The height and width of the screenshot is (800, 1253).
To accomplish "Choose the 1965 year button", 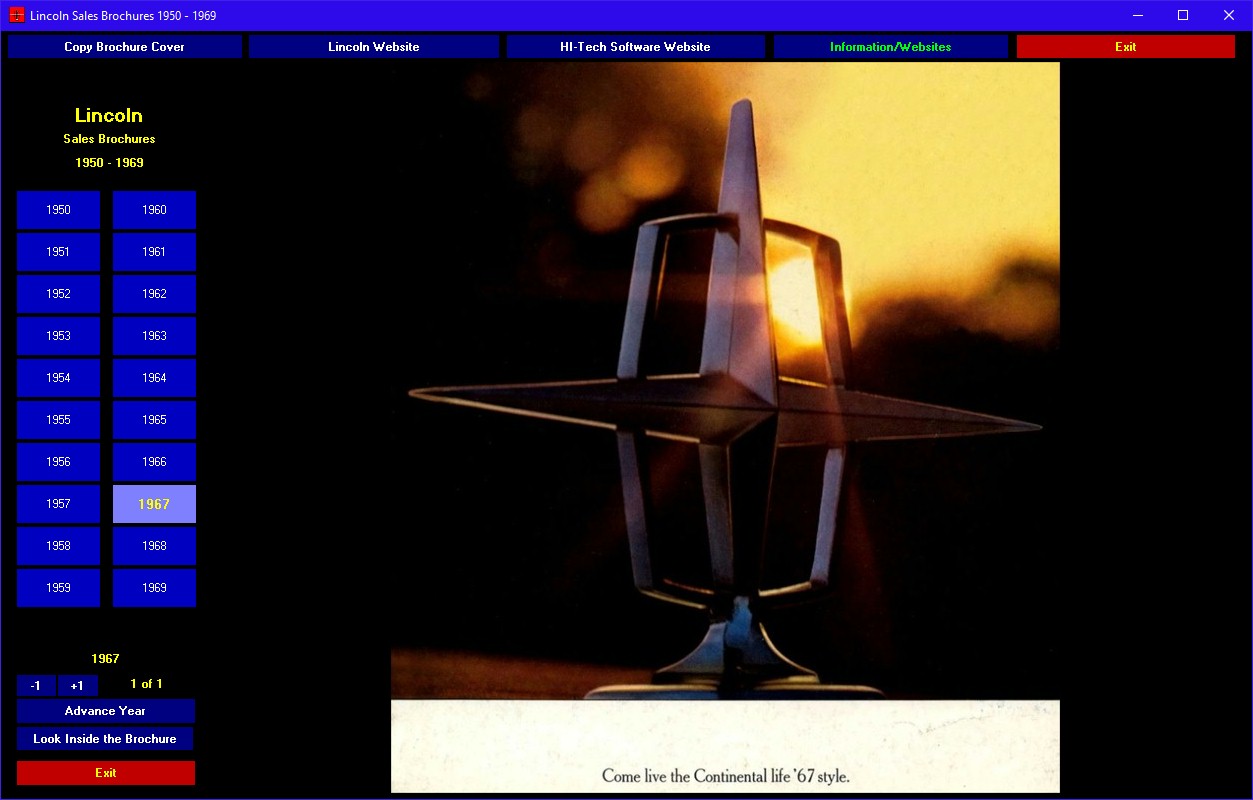I will click(x=154, y=420).
